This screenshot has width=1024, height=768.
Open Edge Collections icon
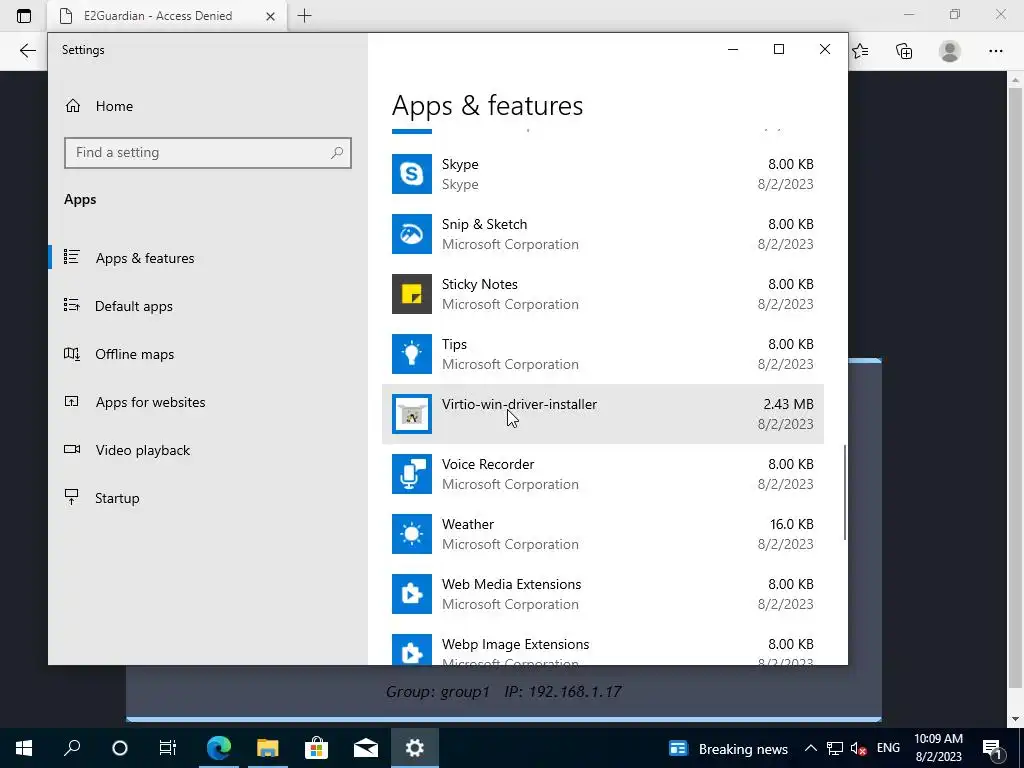904,51
